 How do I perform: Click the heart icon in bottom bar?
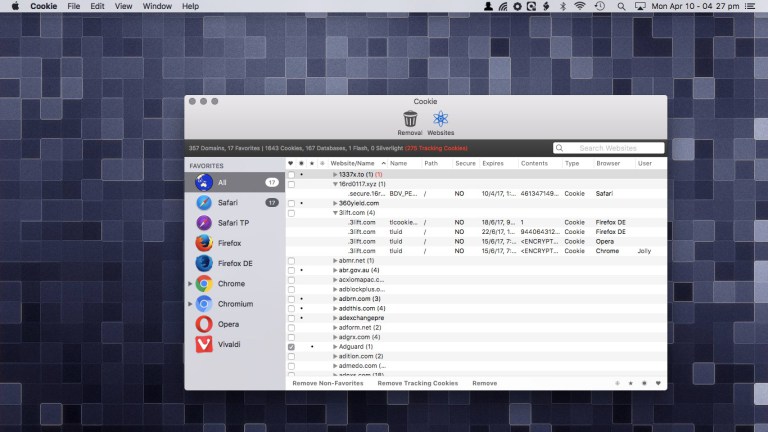658,384
